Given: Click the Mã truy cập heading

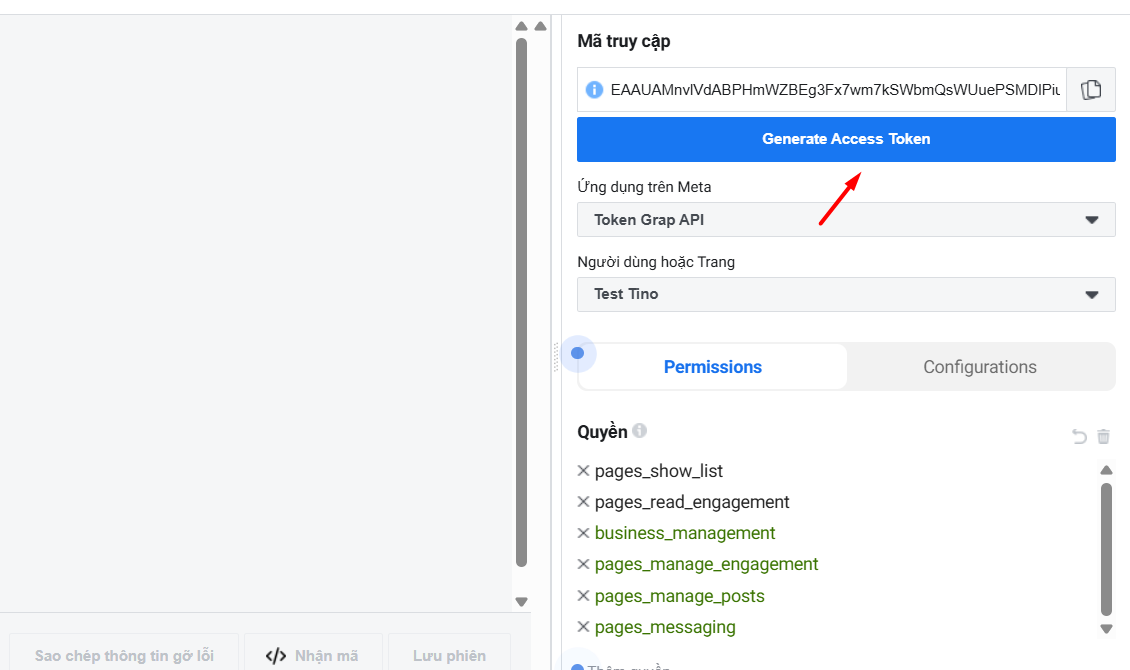Looking at the screenshot, I should coord(623,41).
